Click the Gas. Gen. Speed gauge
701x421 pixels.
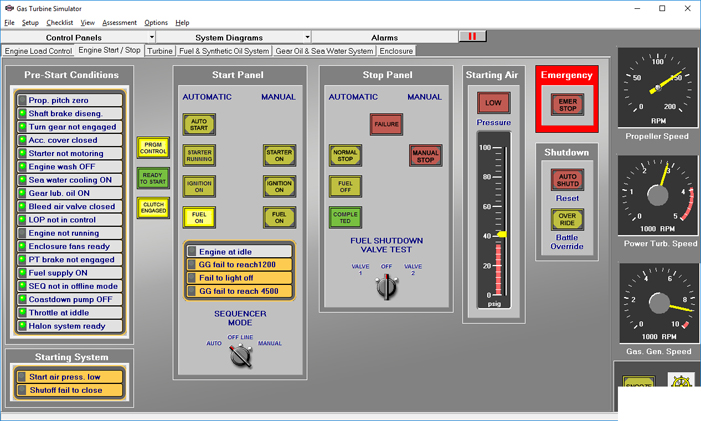(x=659, y=303)
